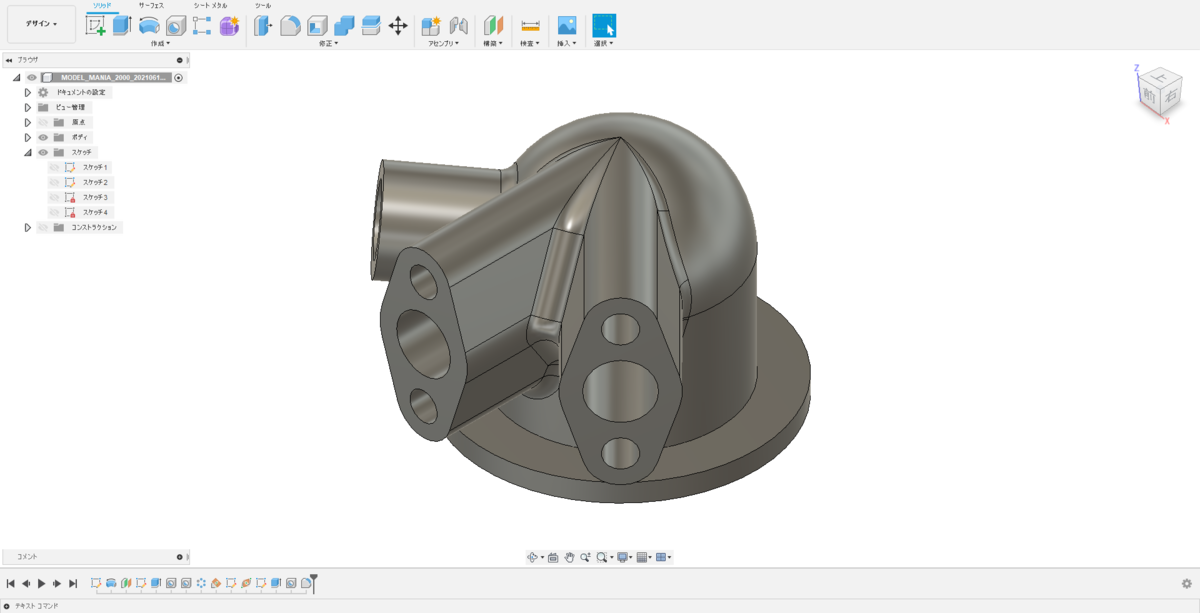This screenshot has height=613, width=1200.
Task: Open Display Settings monitor icon
Action: tap(622, 557)
